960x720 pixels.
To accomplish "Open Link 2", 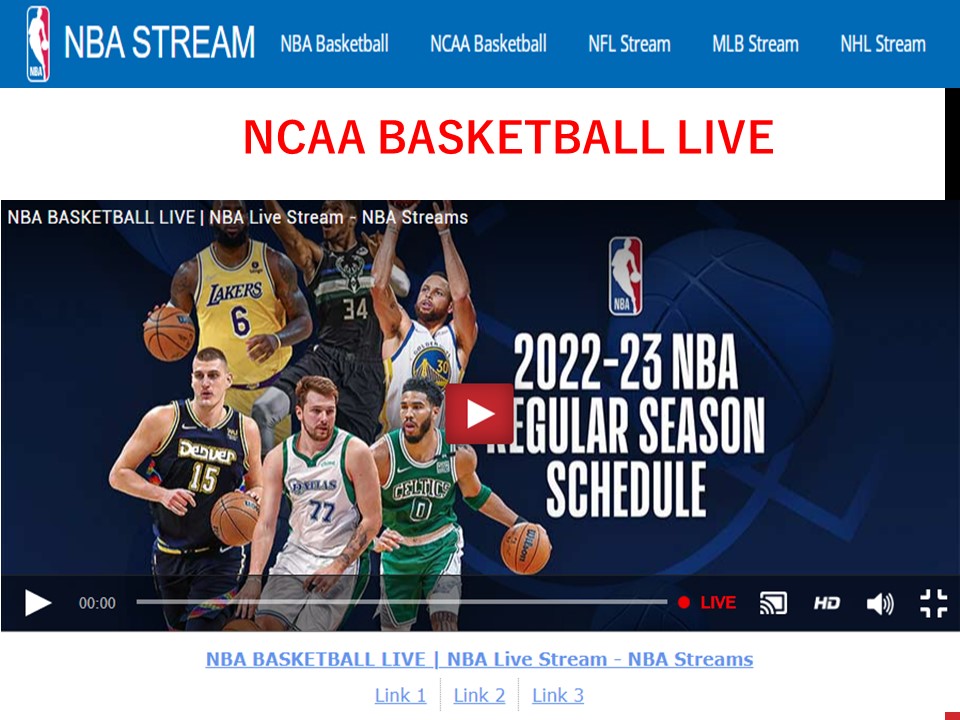I will [478, 695].
